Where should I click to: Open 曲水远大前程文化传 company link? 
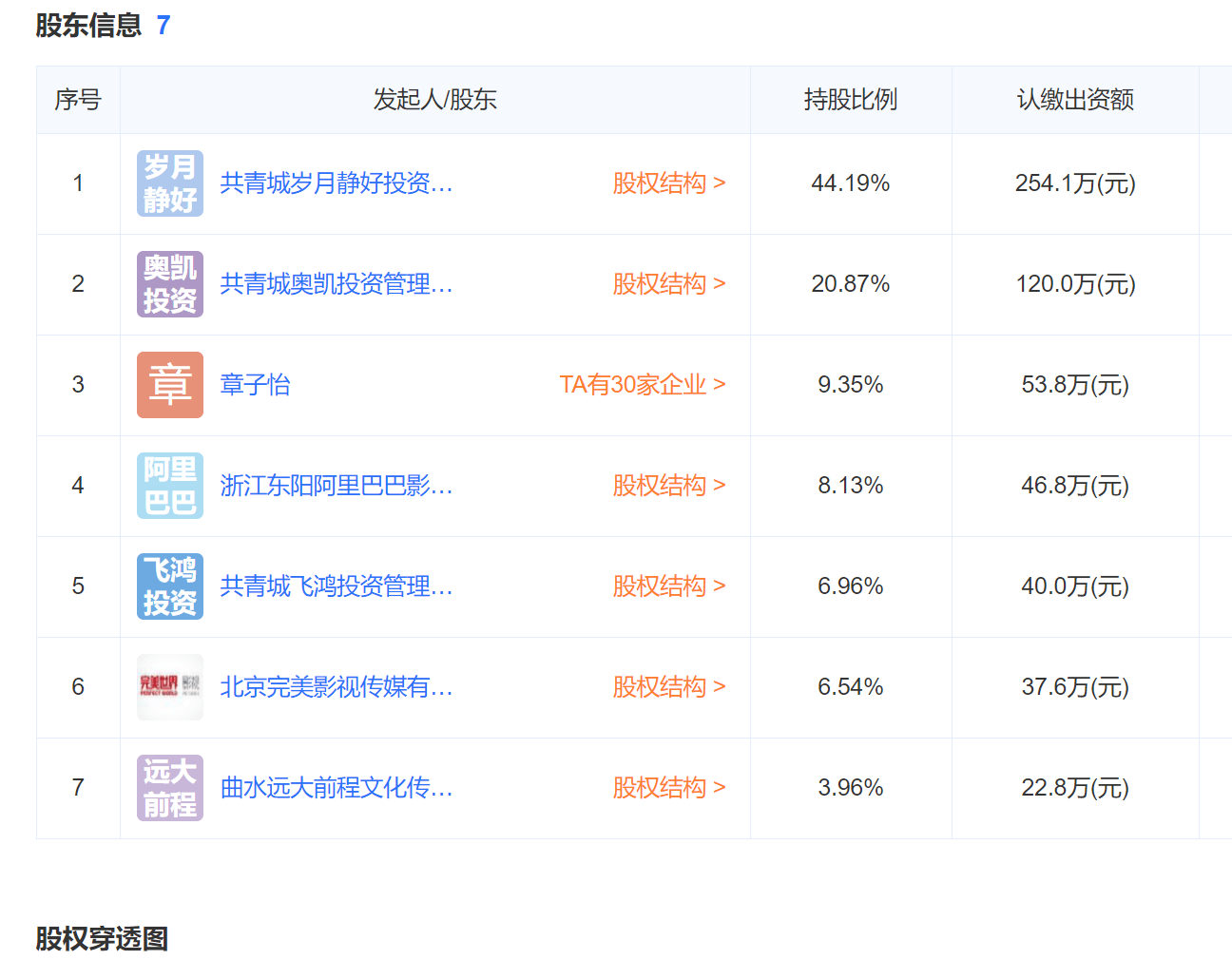337,788
